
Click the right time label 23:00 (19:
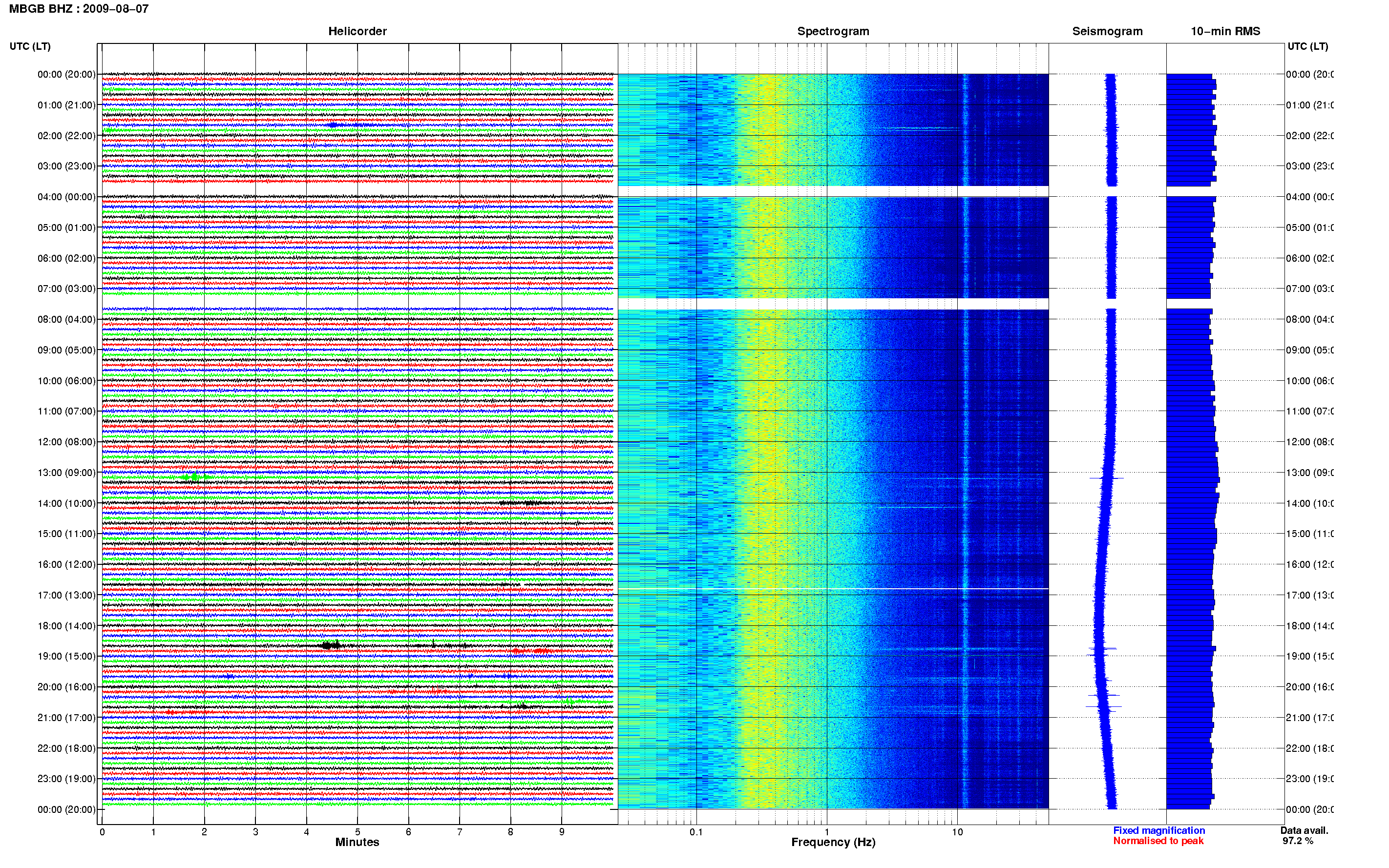(x=1309, y=779)
